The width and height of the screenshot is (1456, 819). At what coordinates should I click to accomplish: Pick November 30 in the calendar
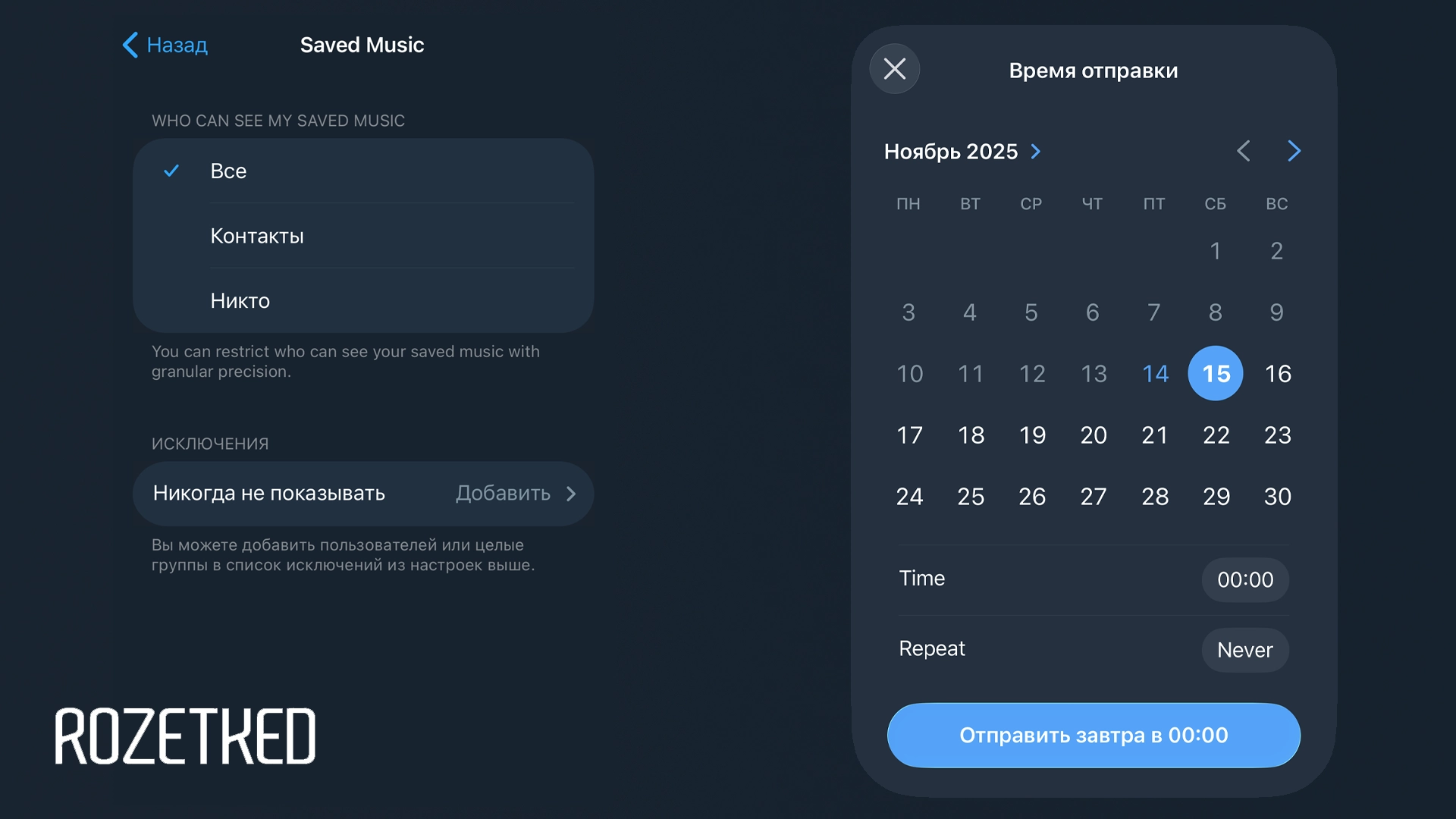[1278, 496]
